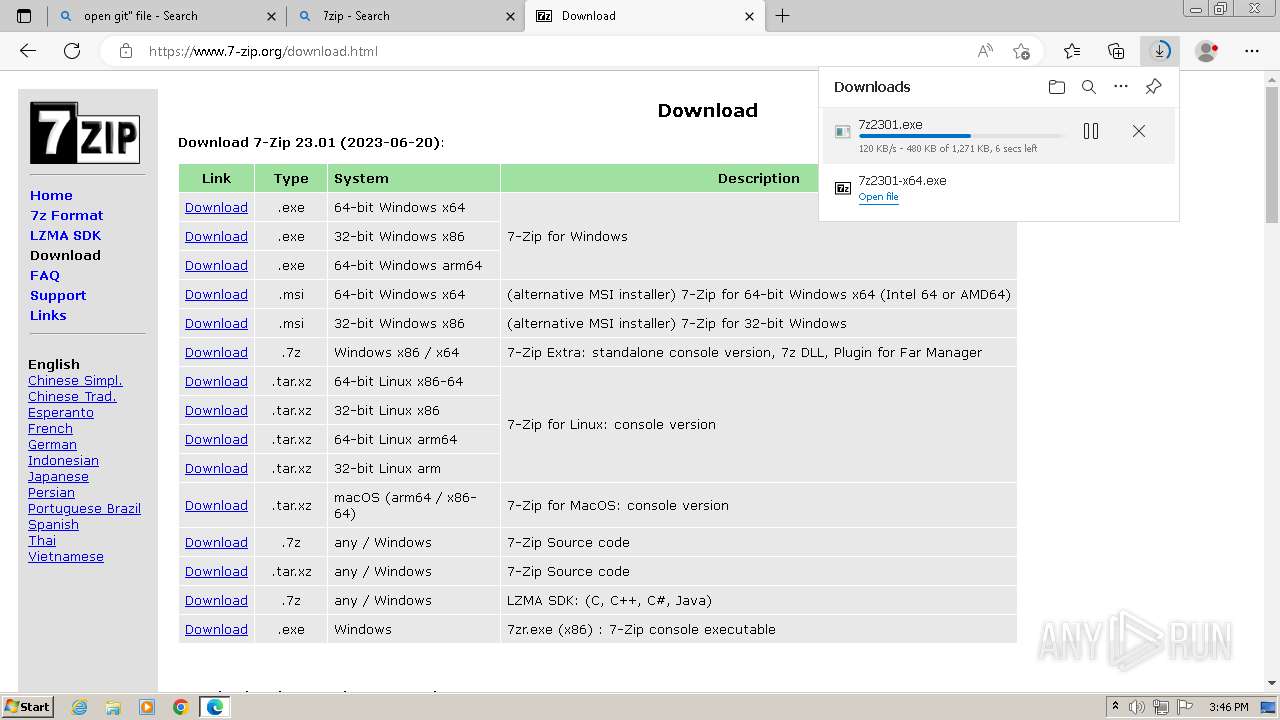Click Open file under 7z2301-x64.exe
Screen dimensions: 1280x720
(x=878, y=197)
